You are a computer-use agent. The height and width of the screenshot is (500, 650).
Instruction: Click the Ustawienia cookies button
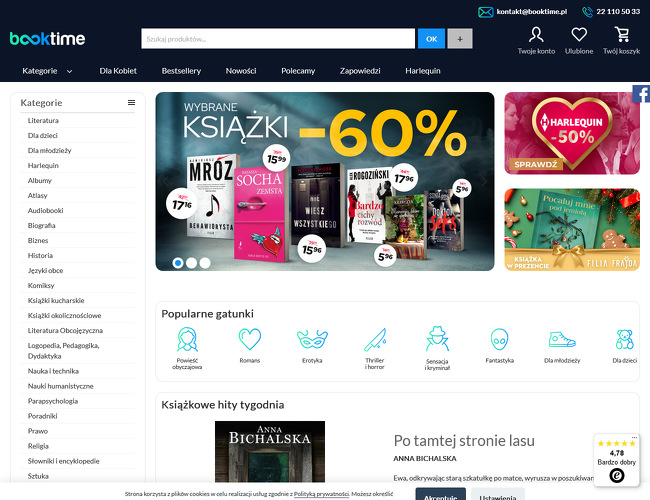point(498,494)
